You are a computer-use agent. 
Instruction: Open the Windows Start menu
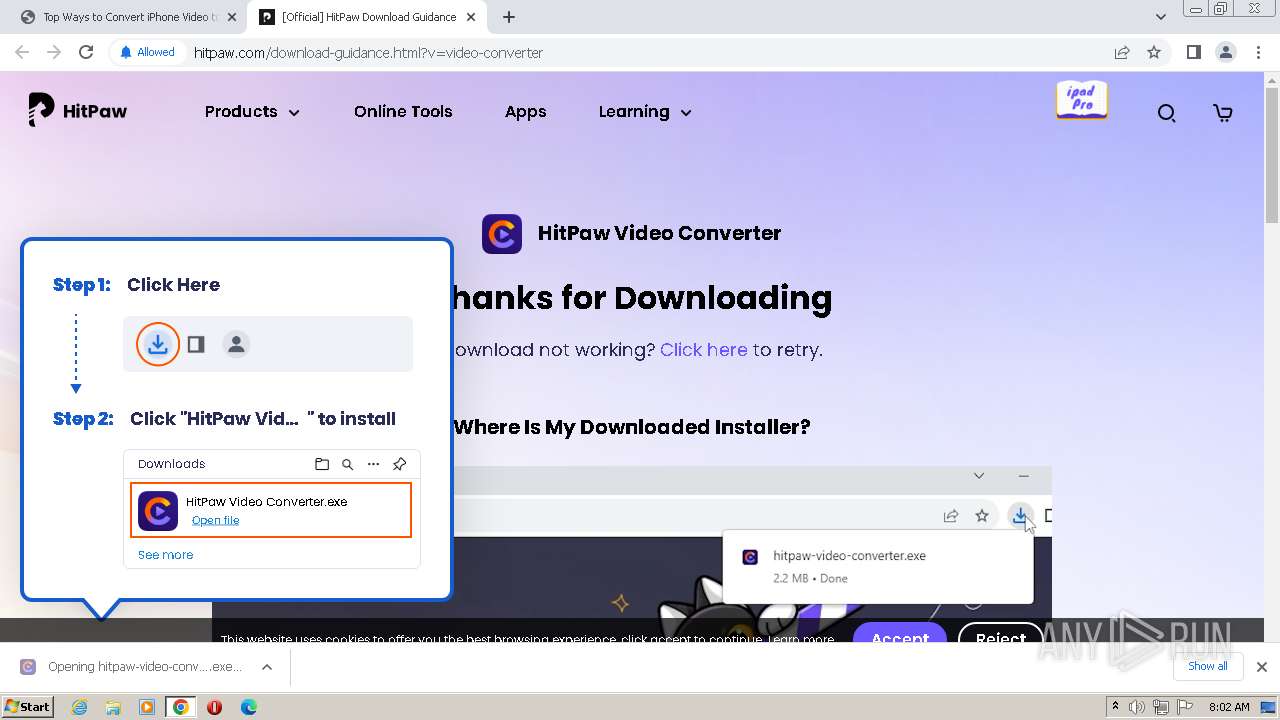click(x=28, y=706)
